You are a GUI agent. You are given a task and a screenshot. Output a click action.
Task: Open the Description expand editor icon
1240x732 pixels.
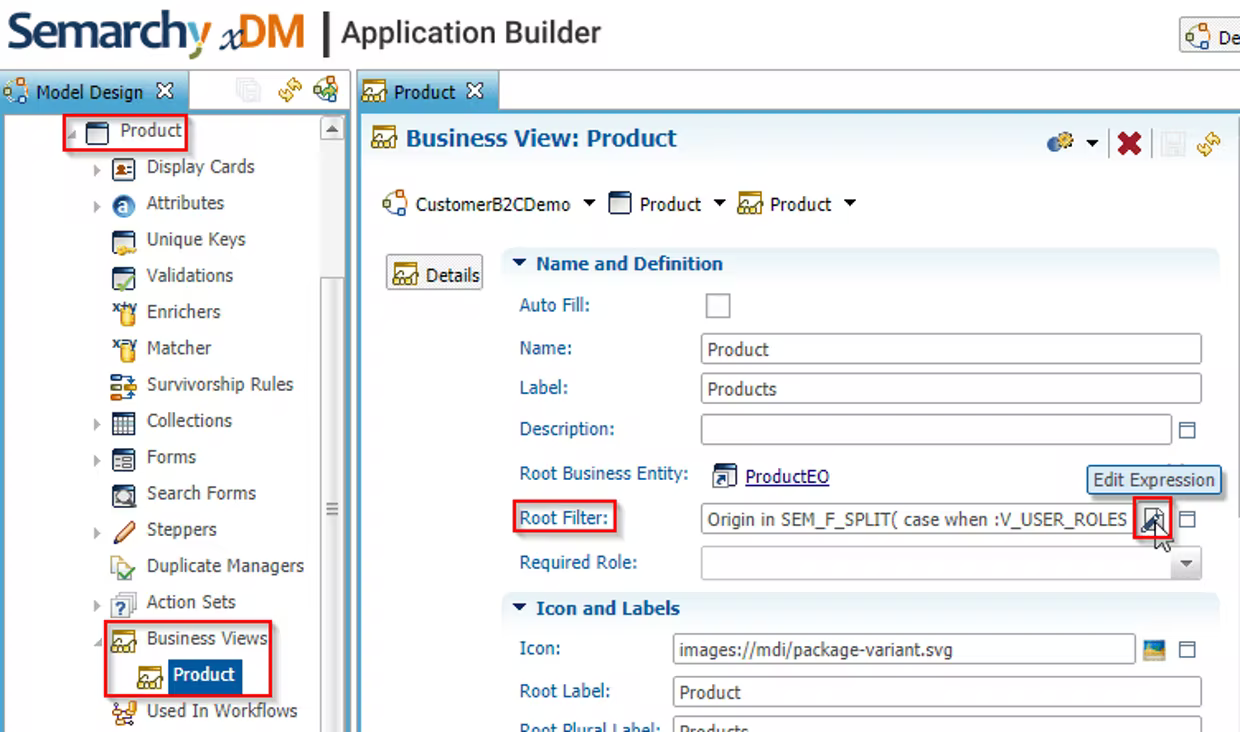1187,430
